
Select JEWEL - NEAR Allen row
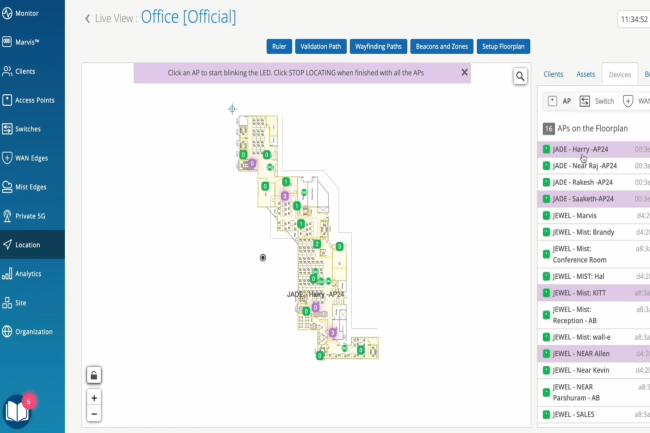pos(594,354)
